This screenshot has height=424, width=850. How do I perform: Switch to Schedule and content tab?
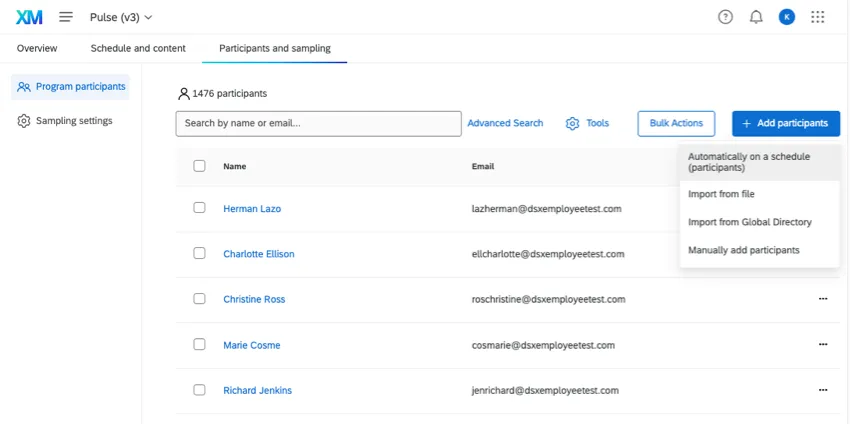click(138, 48)
